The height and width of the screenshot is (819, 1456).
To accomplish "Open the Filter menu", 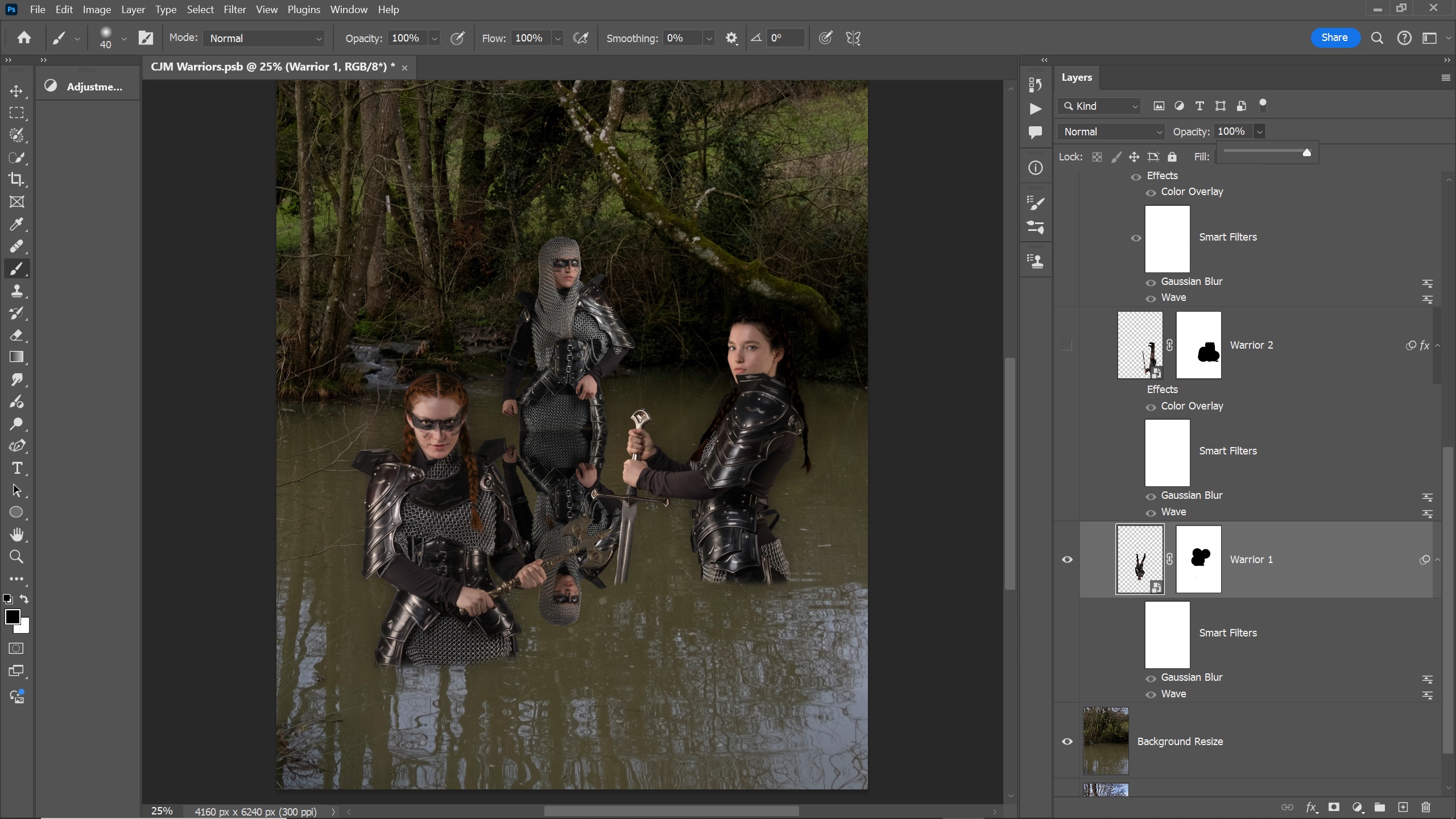I will 234,10.
